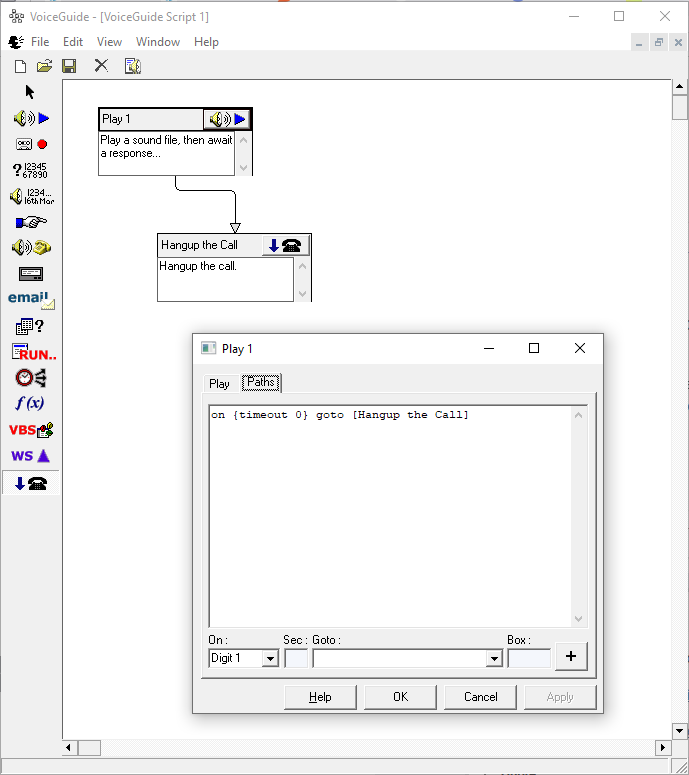Screen dimensions: 689x775
Task: Restore the inner script document window
Action: pyautogui.click(x=658, y=43)
